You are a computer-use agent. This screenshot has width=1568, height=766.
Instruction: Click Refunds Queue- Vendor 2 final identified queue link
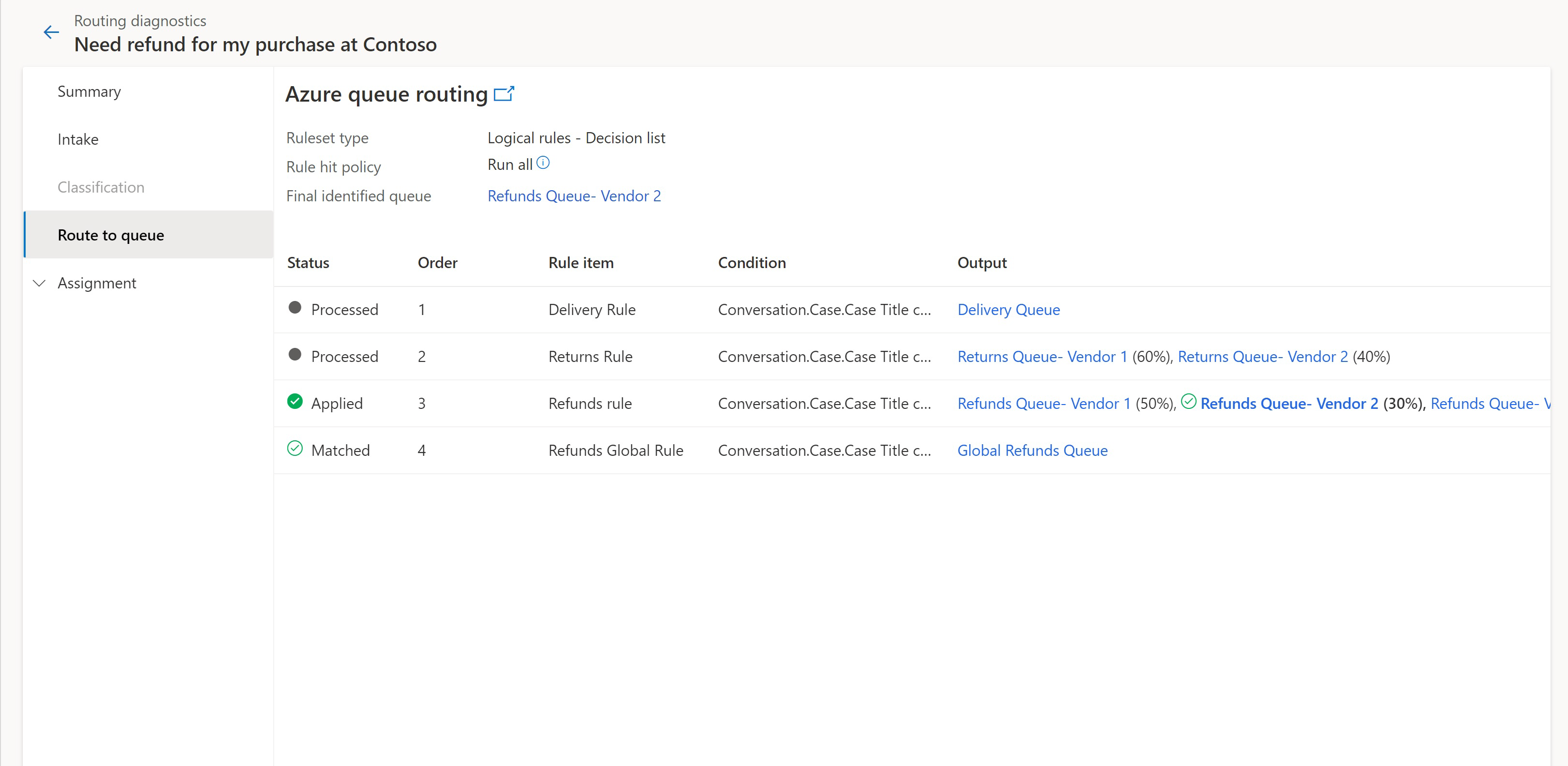pos(574,196)
